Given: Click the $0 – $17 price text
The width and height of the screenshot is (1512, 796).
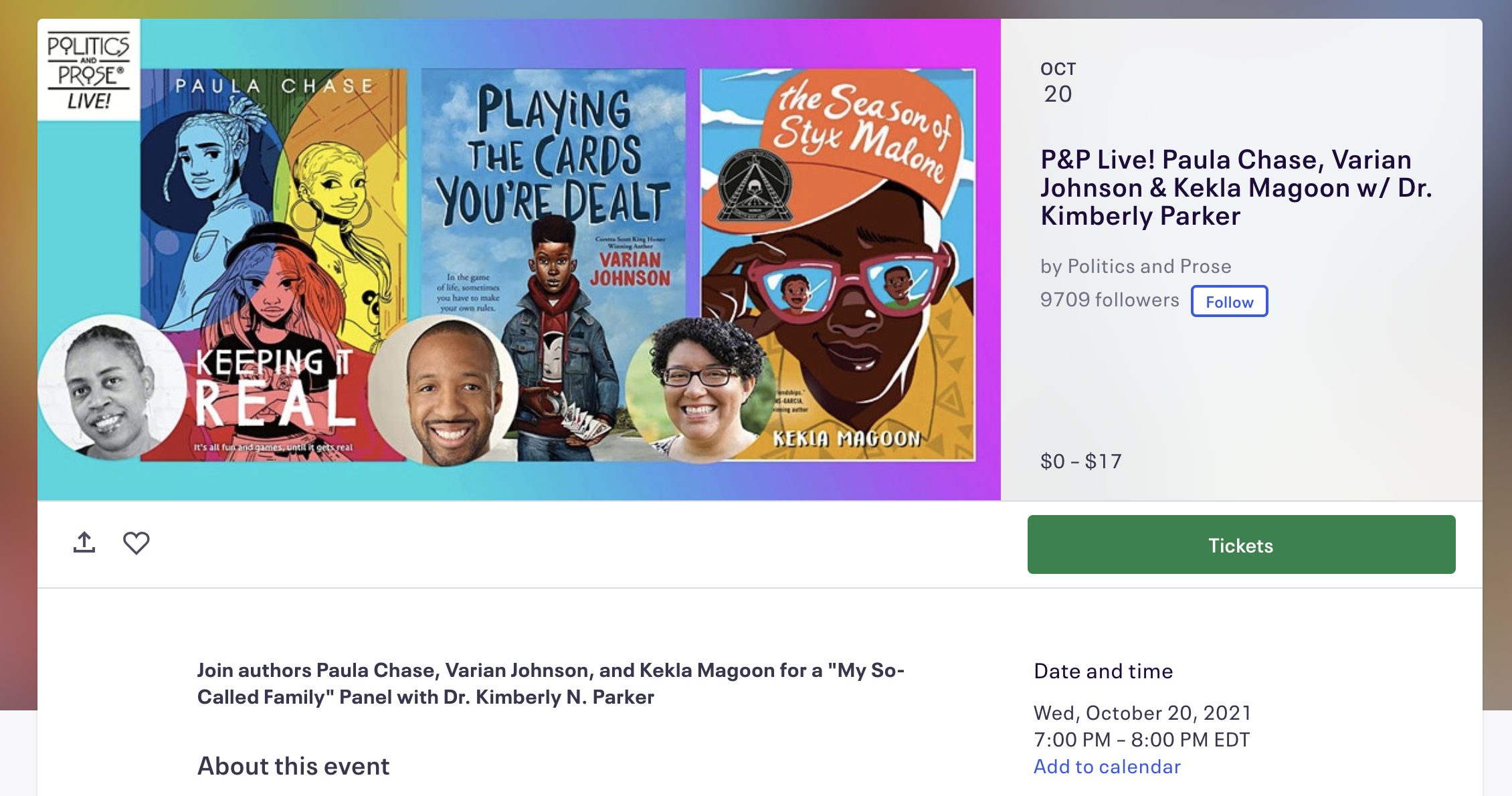Looking at the screenshot, I should (x=1080, y=462).
